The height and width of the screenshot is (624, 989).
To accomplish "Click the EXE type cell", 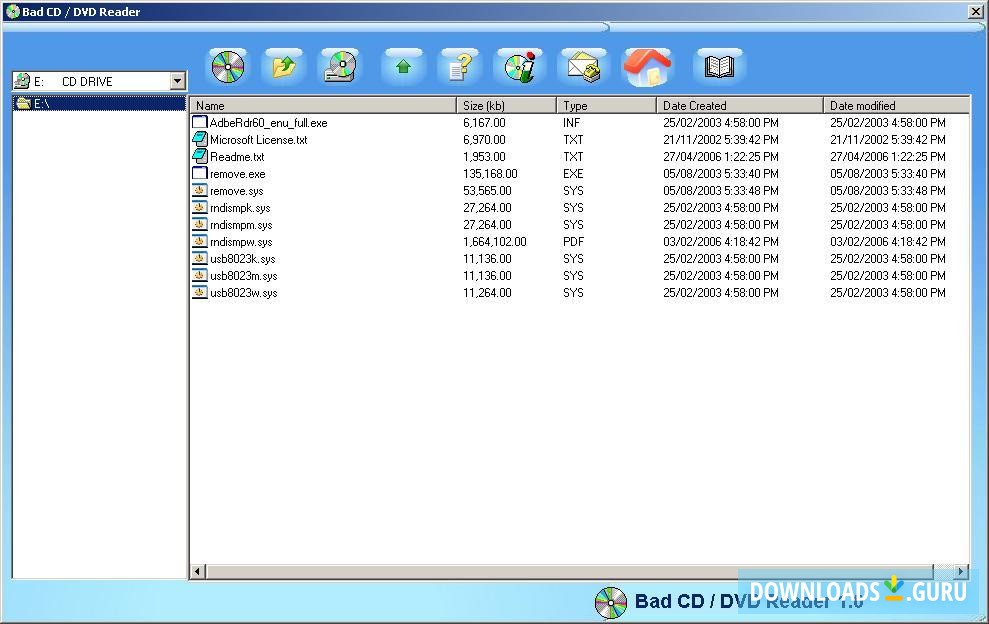I will [x=573, y=174].
